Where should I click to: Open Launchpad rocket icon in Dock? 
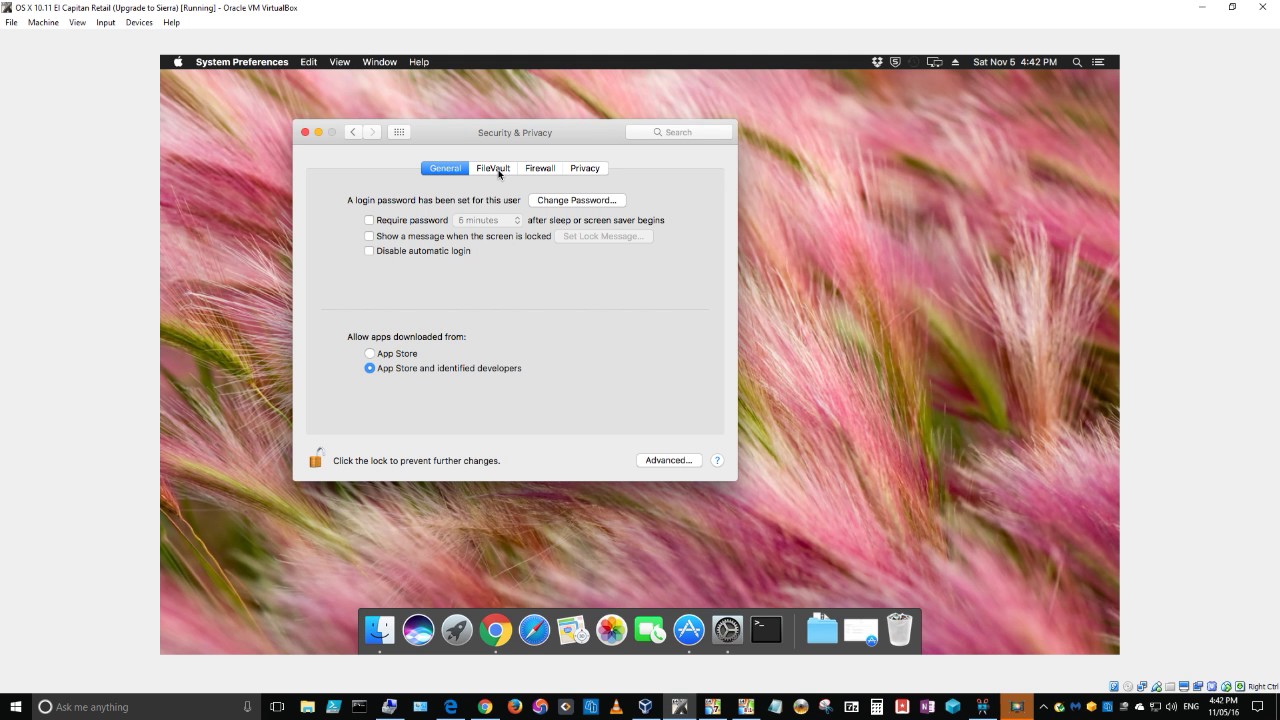pyautogui.click(x=457, y=630)
